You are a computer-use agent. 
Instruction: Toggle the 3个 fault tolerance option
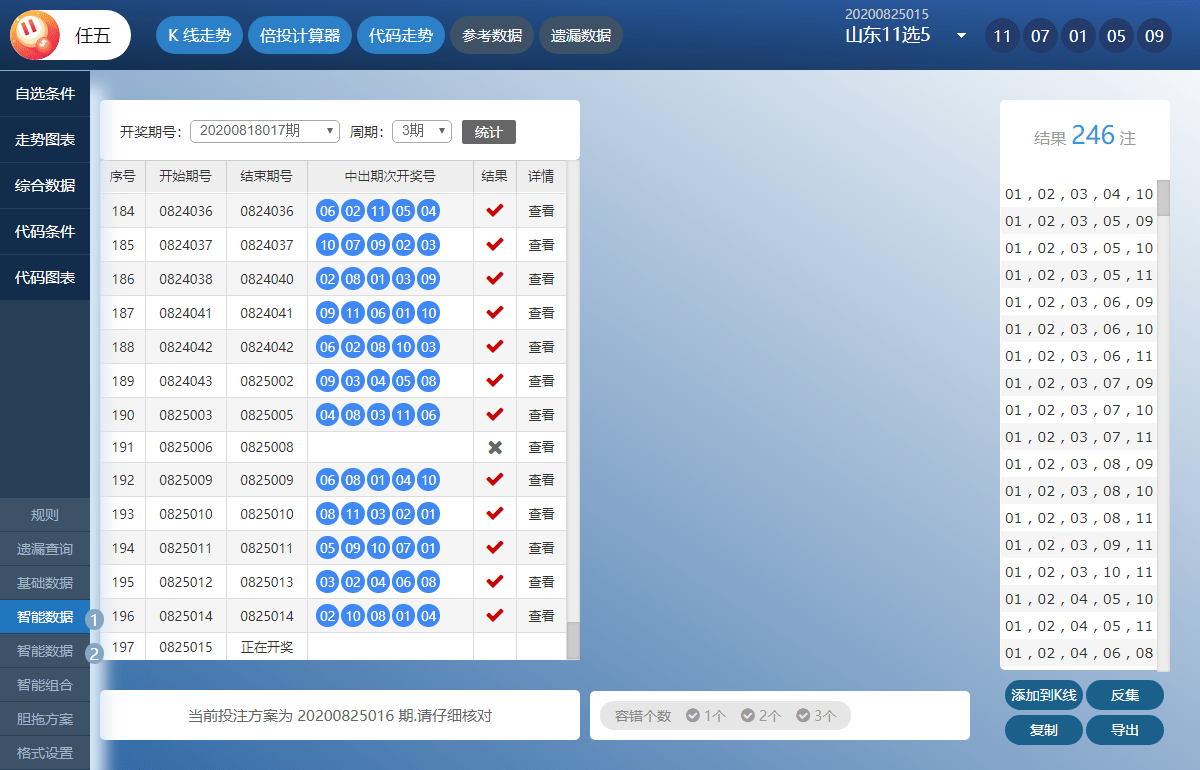tap(816, 716)
